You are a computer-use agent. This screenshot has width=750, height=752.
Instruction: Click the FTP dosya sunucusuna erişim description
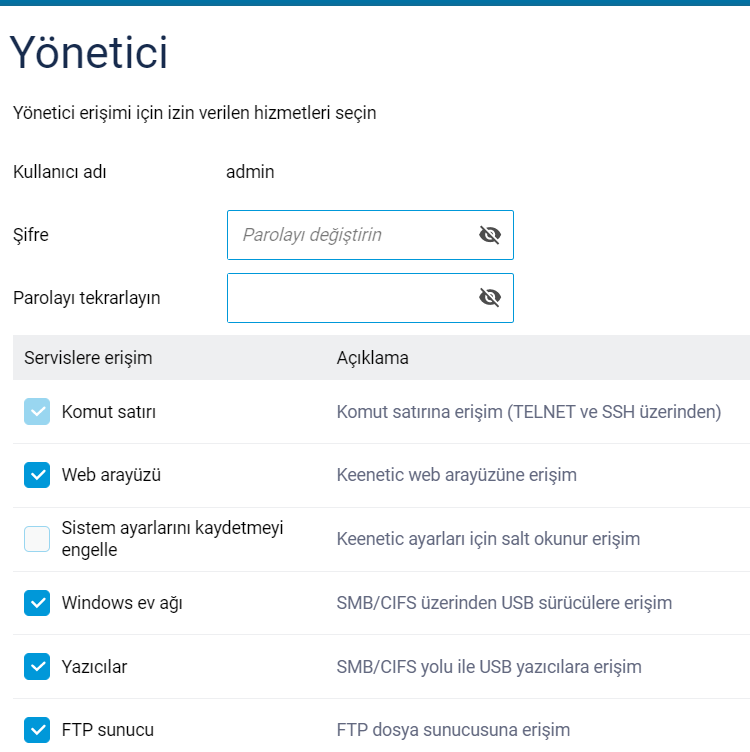453,730
